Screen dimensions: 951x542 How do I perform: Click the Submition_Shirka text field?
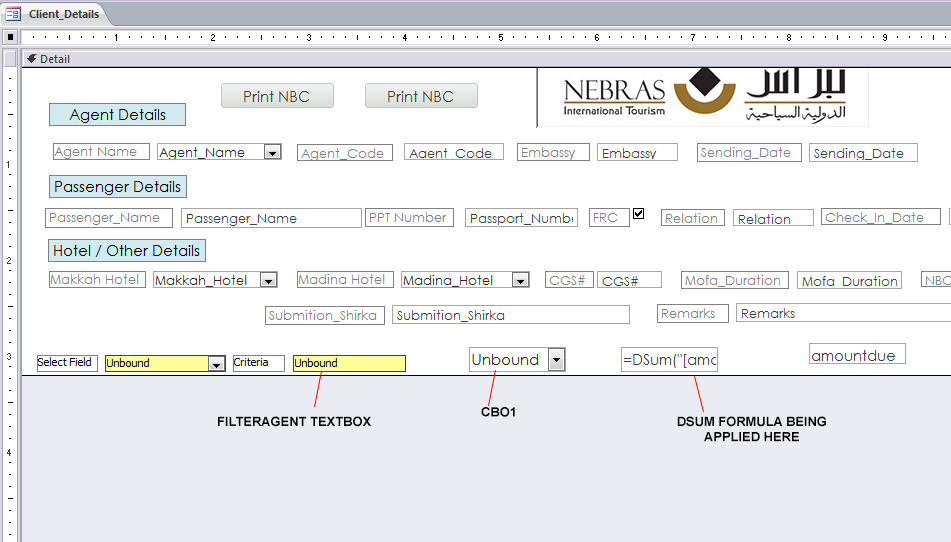pos(511,315)
